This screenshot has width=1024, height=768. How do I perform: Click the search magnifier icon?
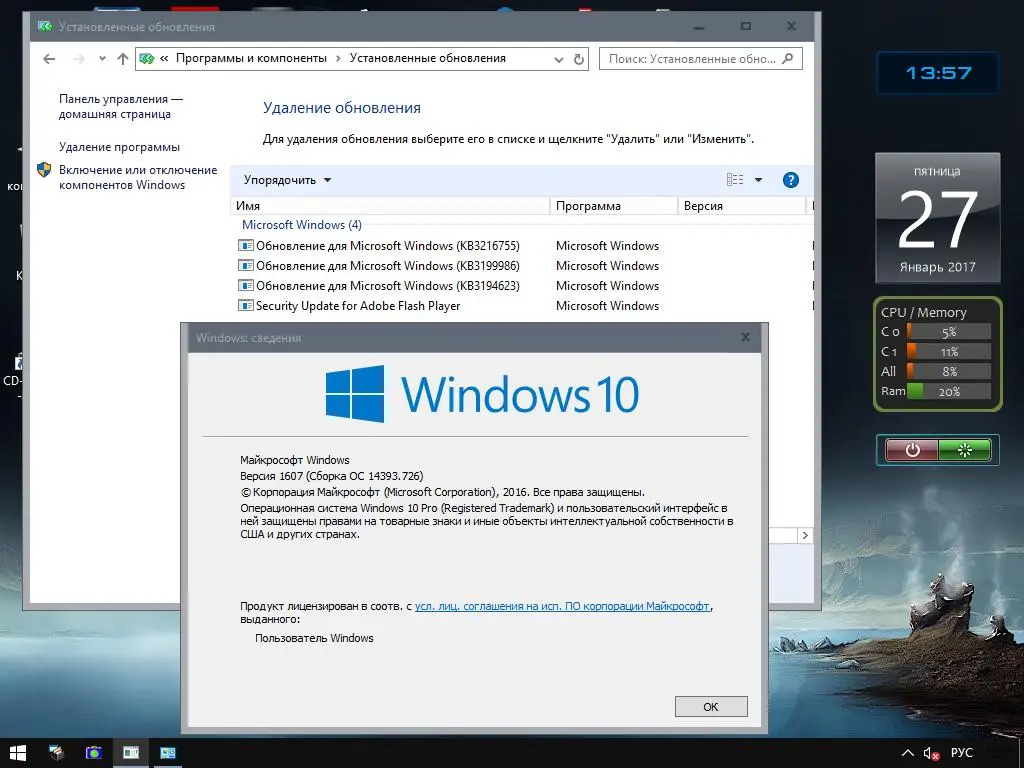click(x=788, y=59)
